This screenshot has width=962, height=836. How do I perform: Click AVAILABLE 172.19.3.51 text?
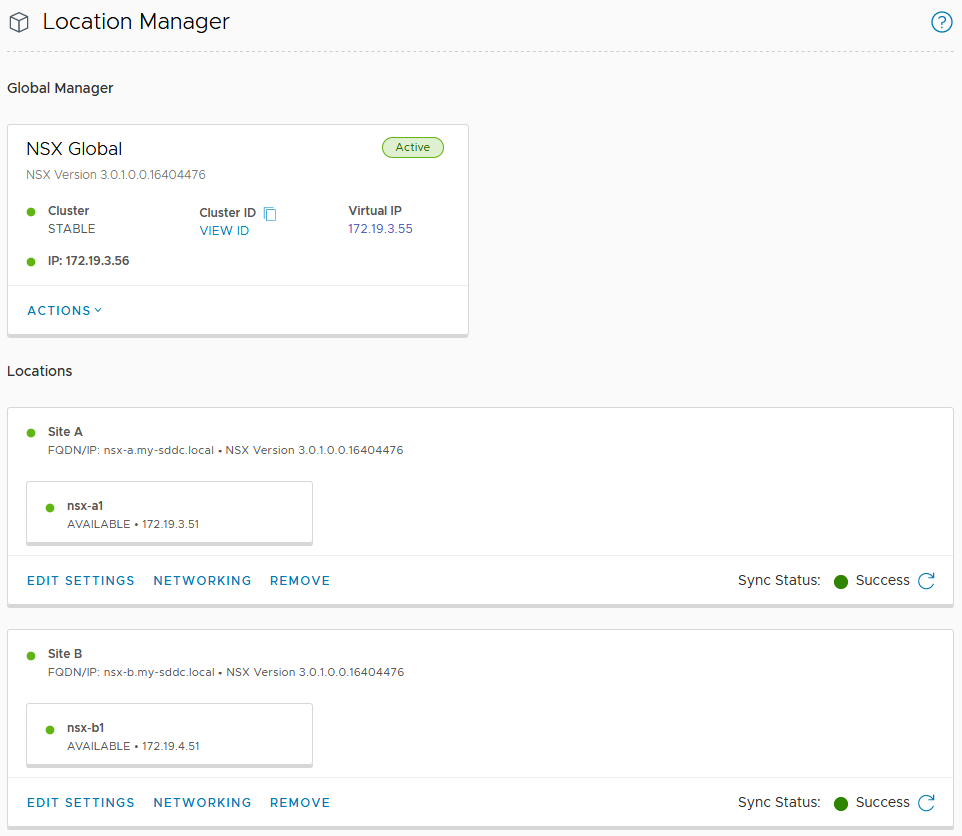click(133, 524)
